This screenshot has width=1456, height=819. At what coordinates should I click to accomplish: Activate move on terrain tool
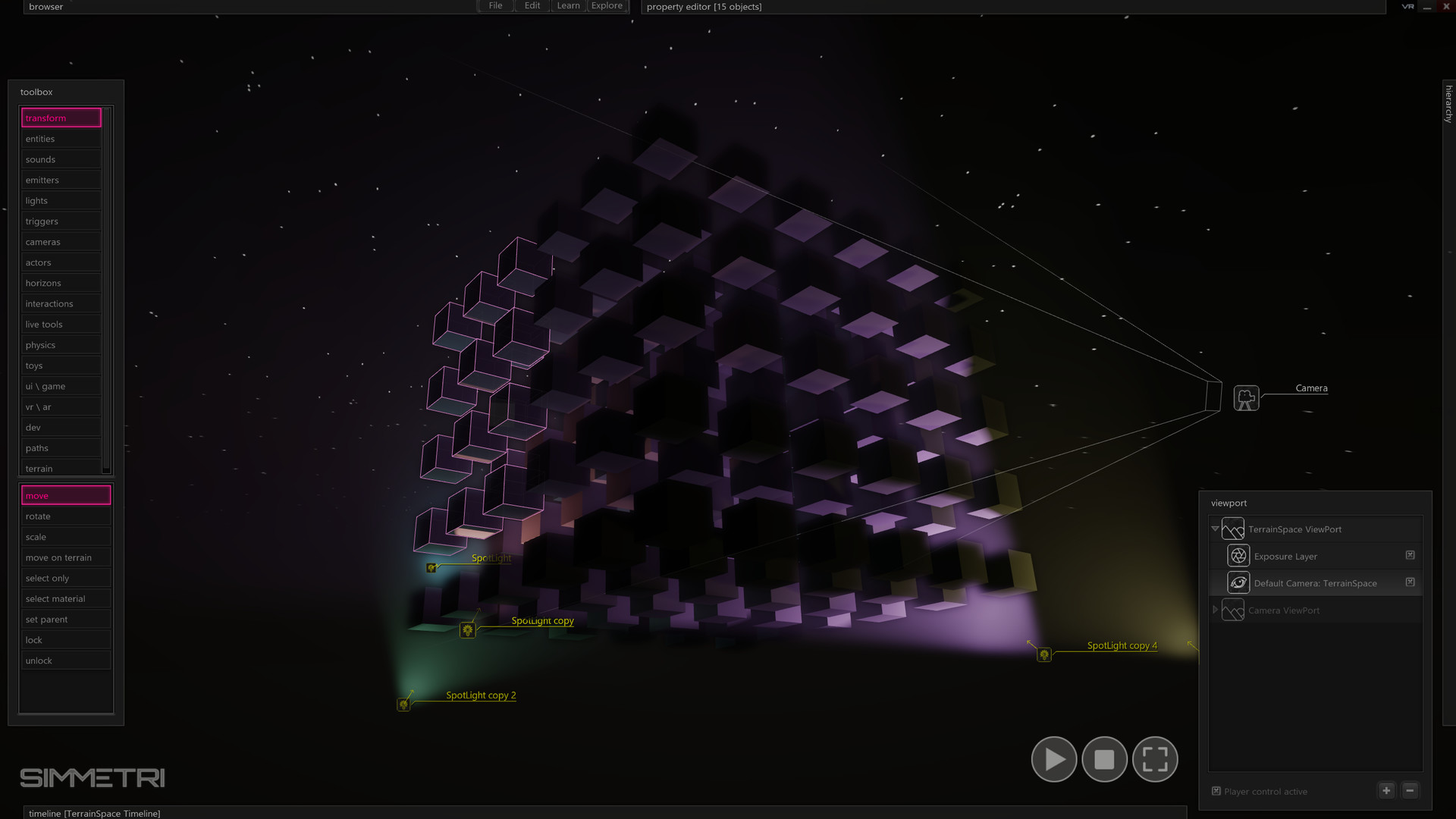pyautogui.click(x=66, y=557)
